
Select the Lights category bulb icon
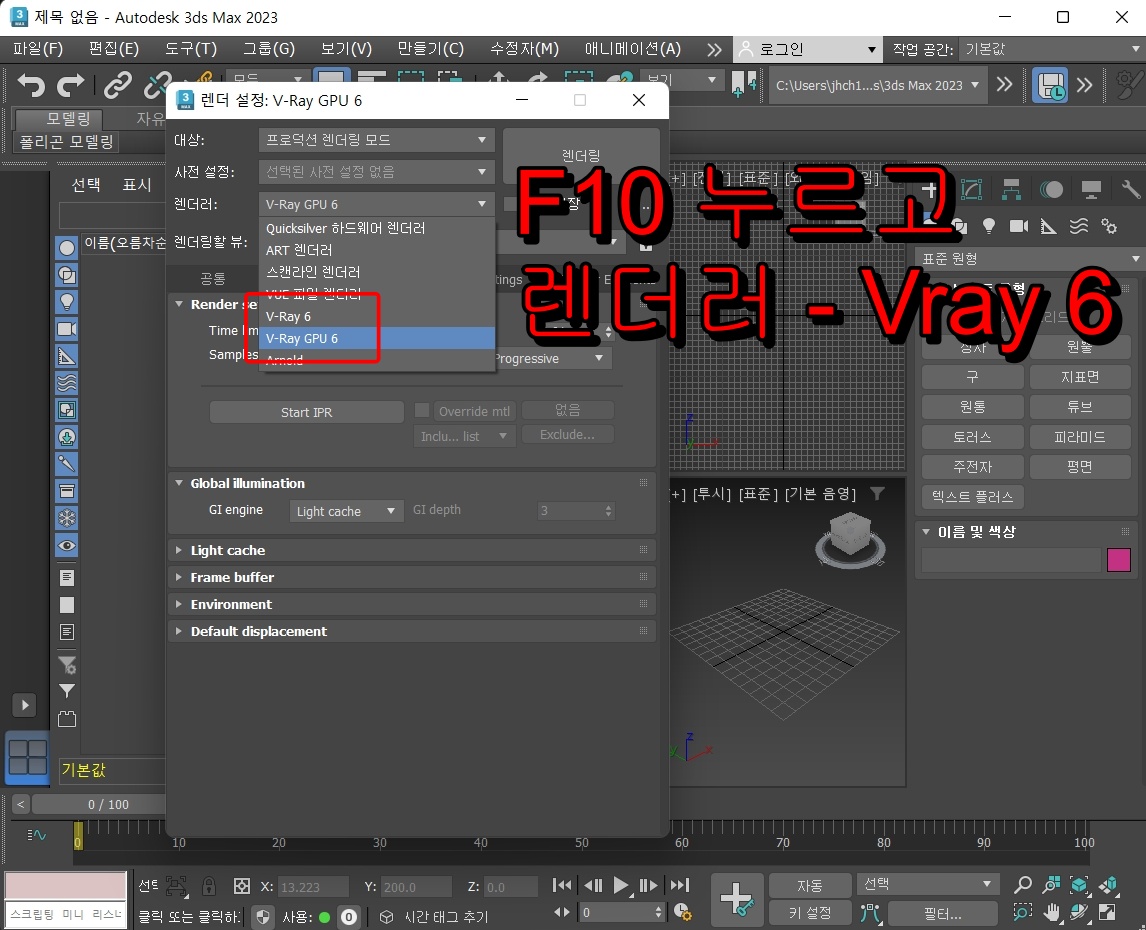989,226
